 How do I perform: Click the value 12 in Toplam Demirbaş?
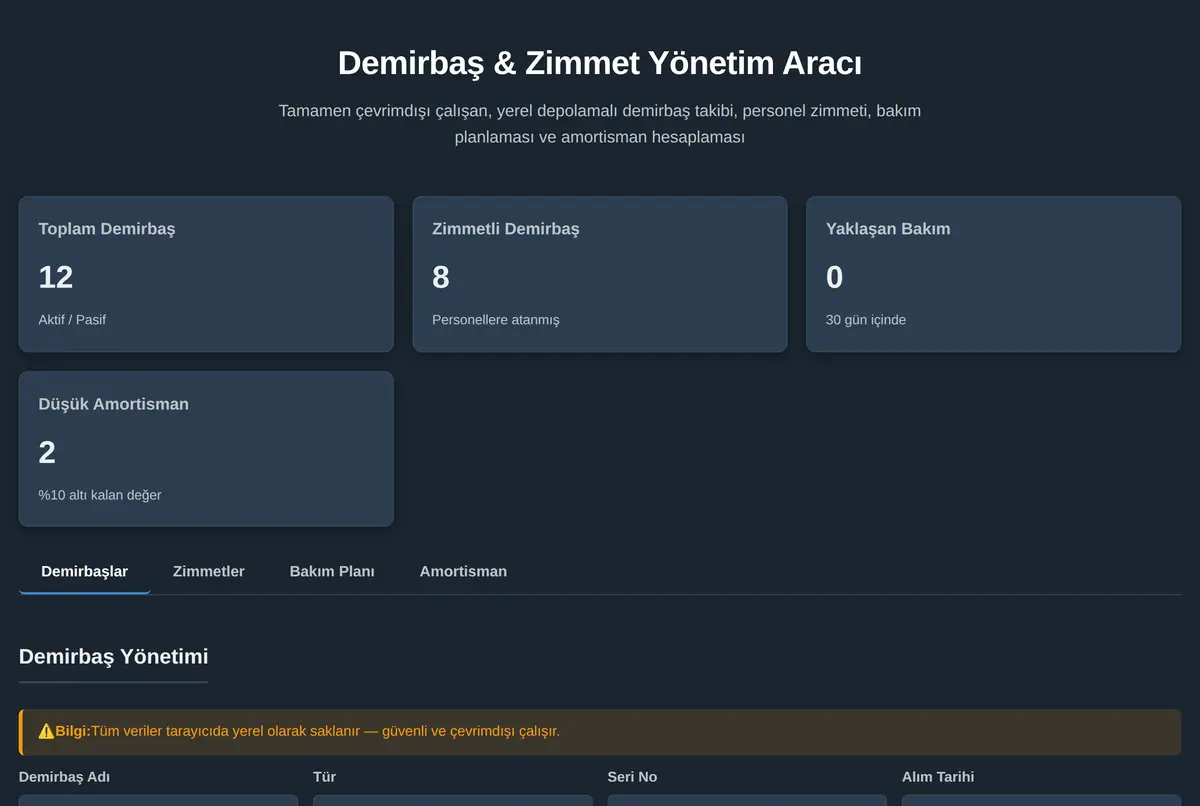point(56,277)
